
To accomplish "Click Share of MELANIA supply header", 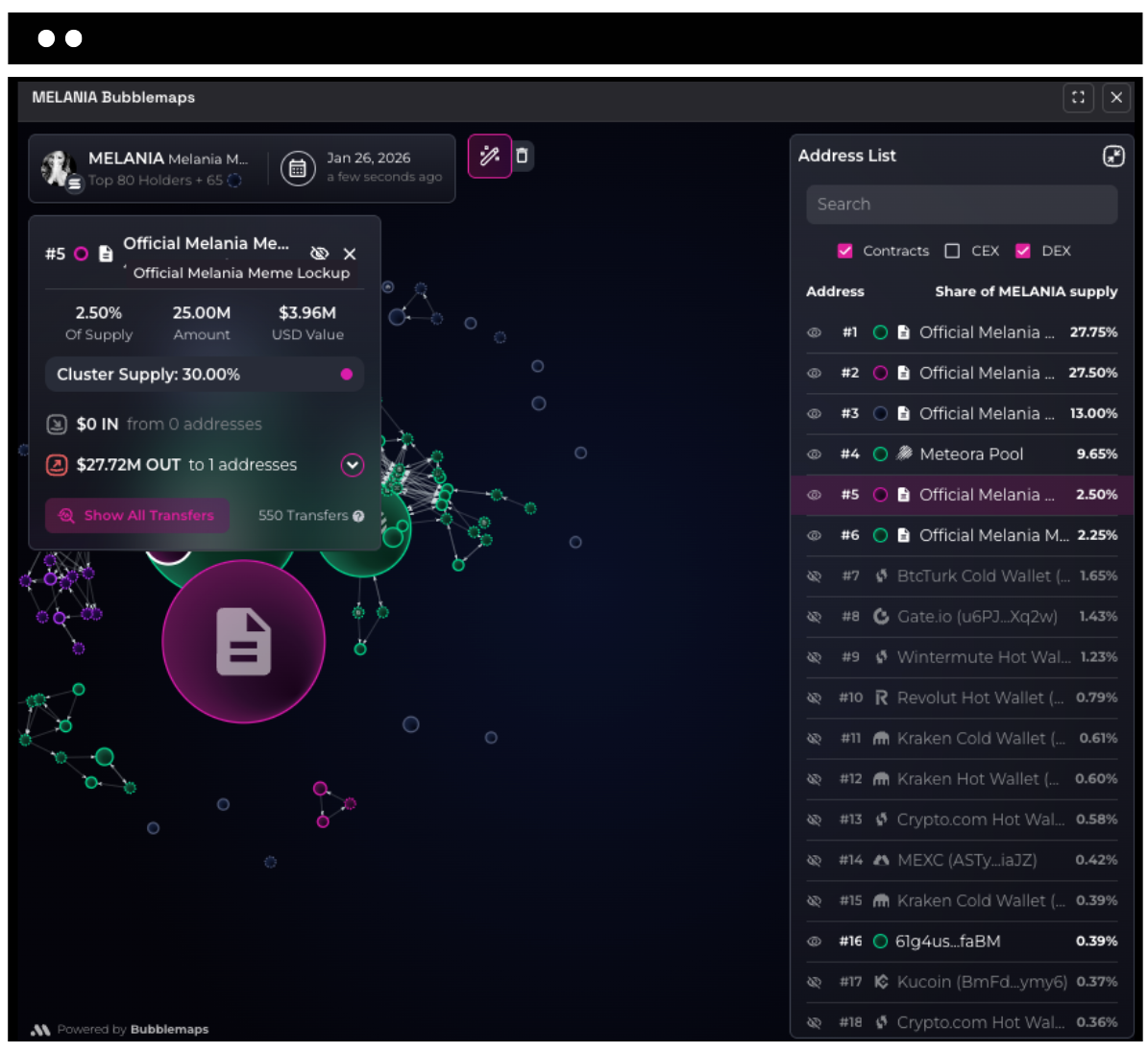I will (1026, 291).
